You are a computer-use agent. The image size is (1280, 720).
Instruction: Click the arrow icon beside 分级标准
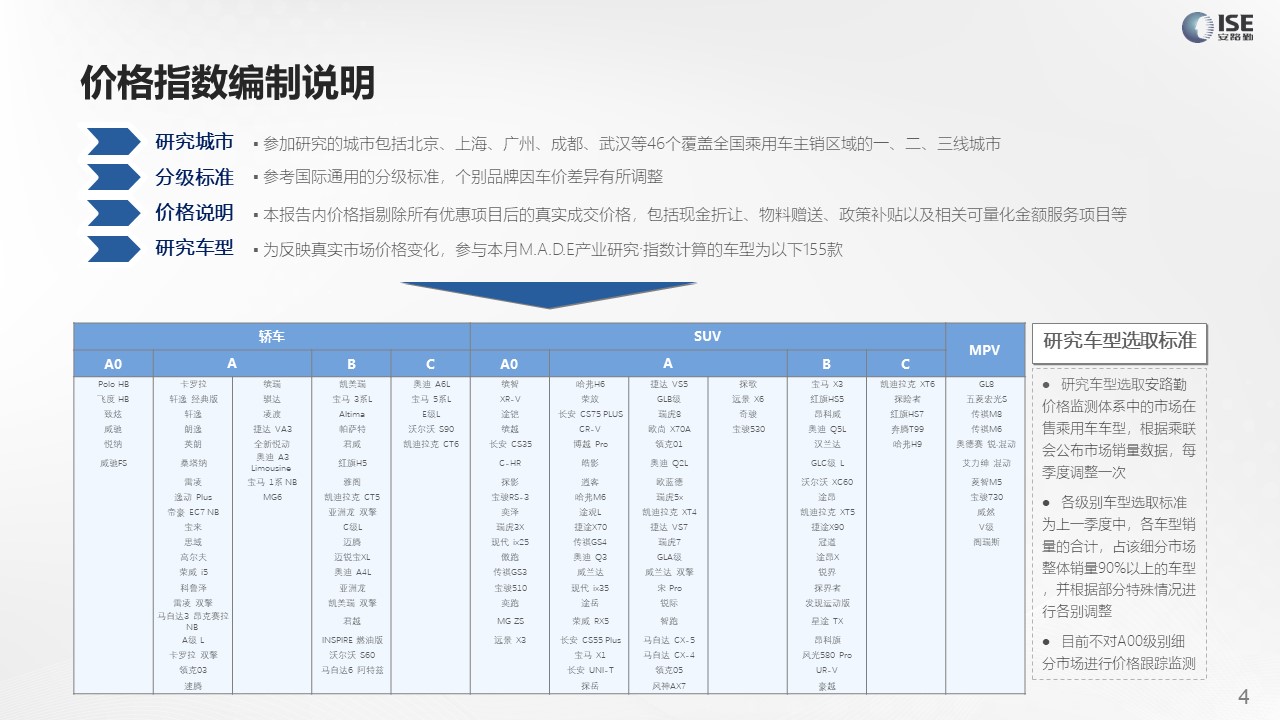click(x=113, y=177)
